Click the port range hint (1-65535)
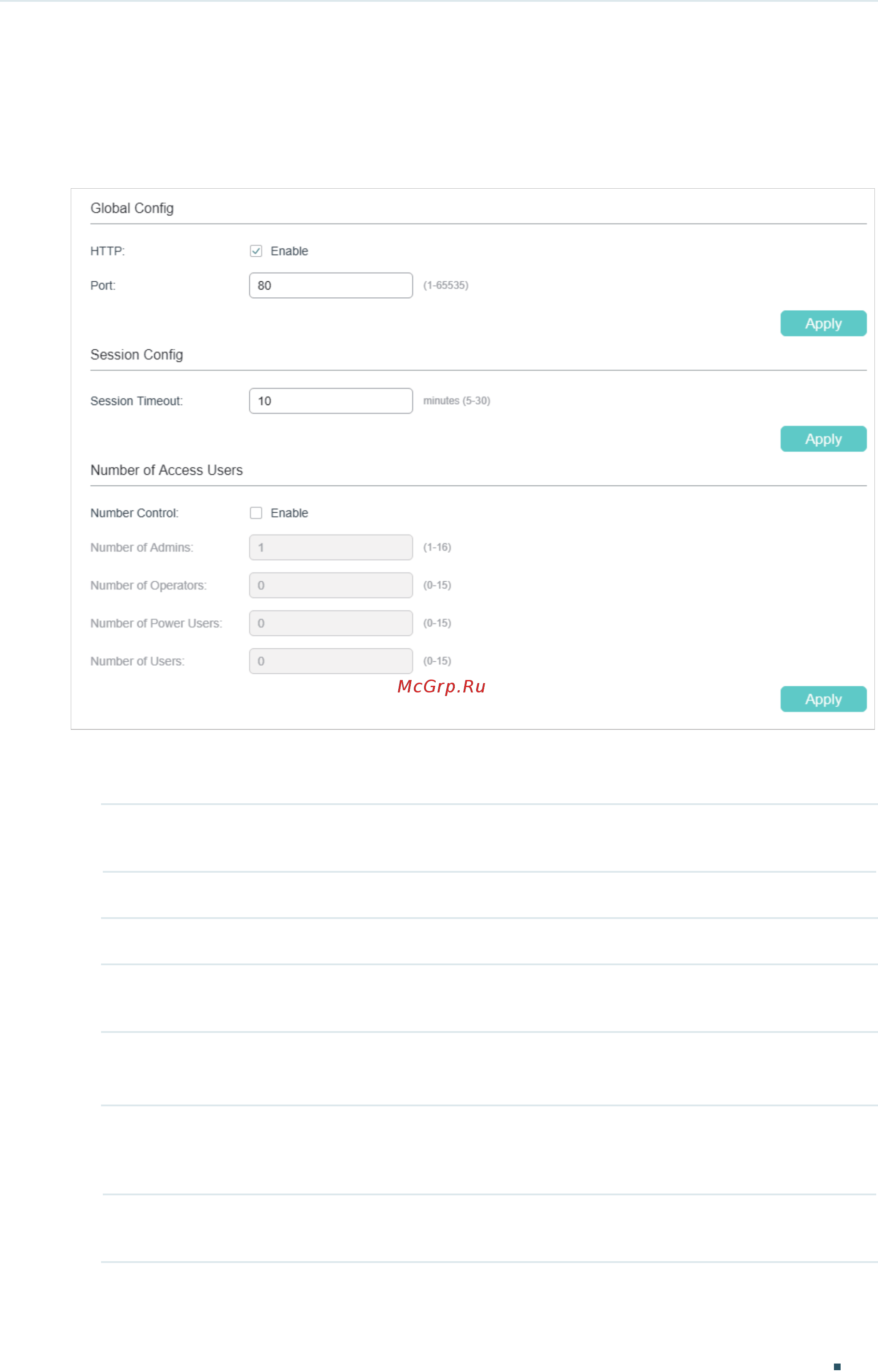 click(446, 285)
